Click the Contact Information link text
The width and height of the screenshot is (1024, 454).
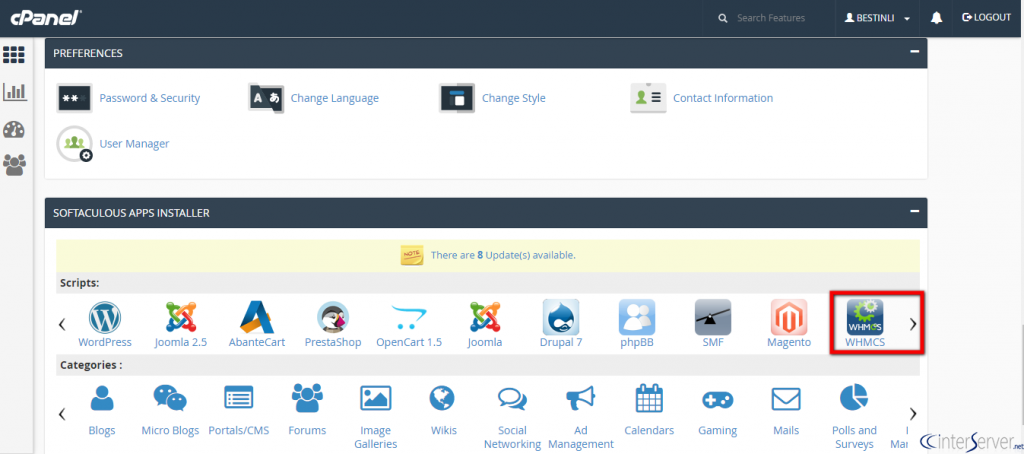pos(723,98)
